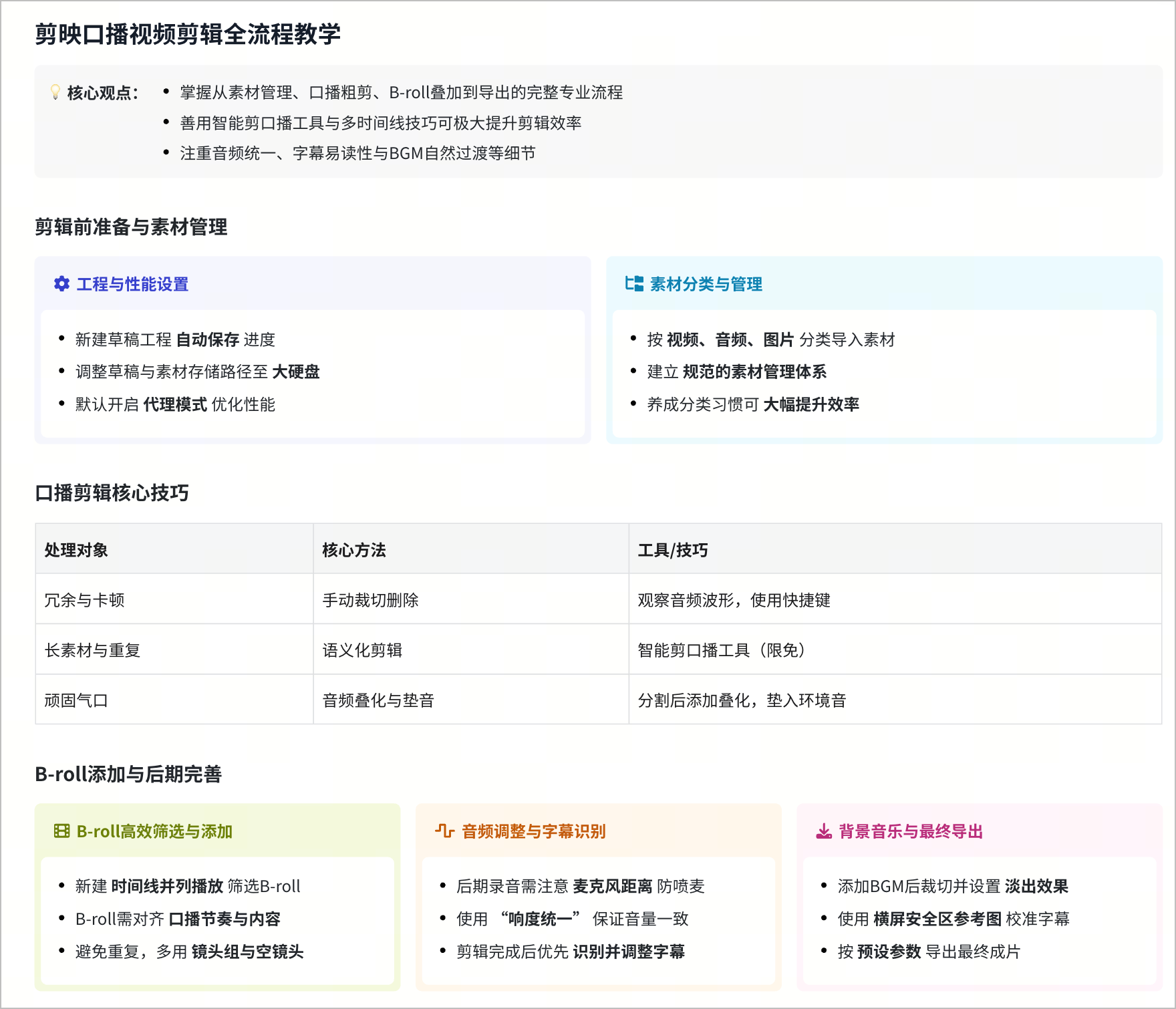Click the line 按 预设参数 导出最终成片

[x=929, y=952]
